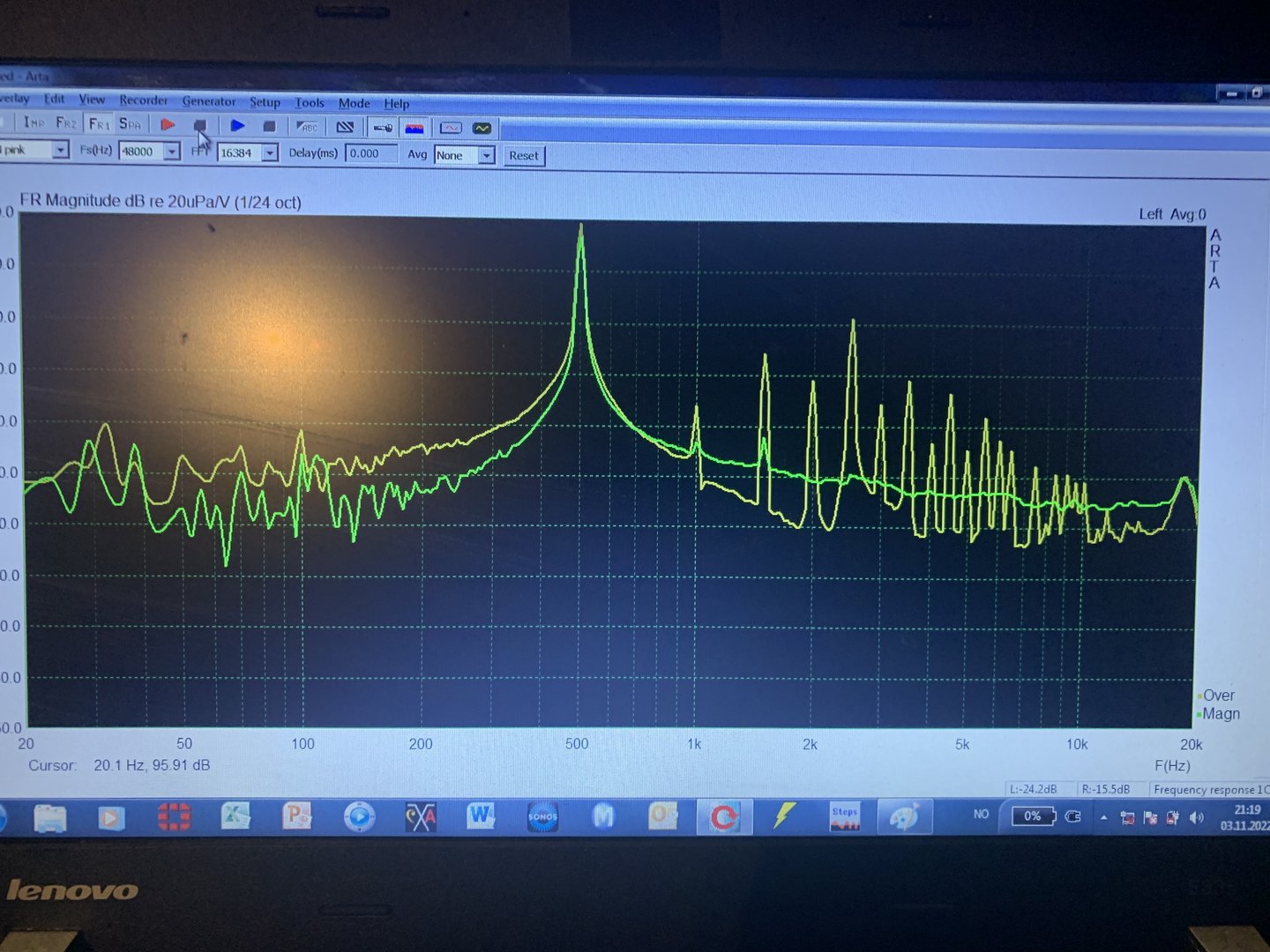Screen dimensions: 1270x952
Task: Open Outlook from the taskbar
Action: (663, 816)
